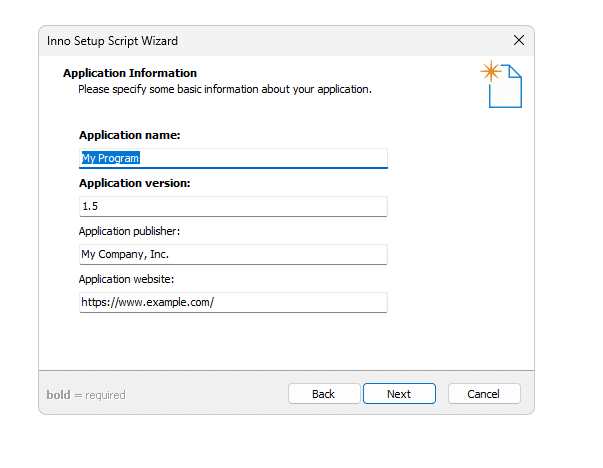This screenshot has width=603, height=468.
Task: Click the 'bold = required' legend text
Action: 86,395
